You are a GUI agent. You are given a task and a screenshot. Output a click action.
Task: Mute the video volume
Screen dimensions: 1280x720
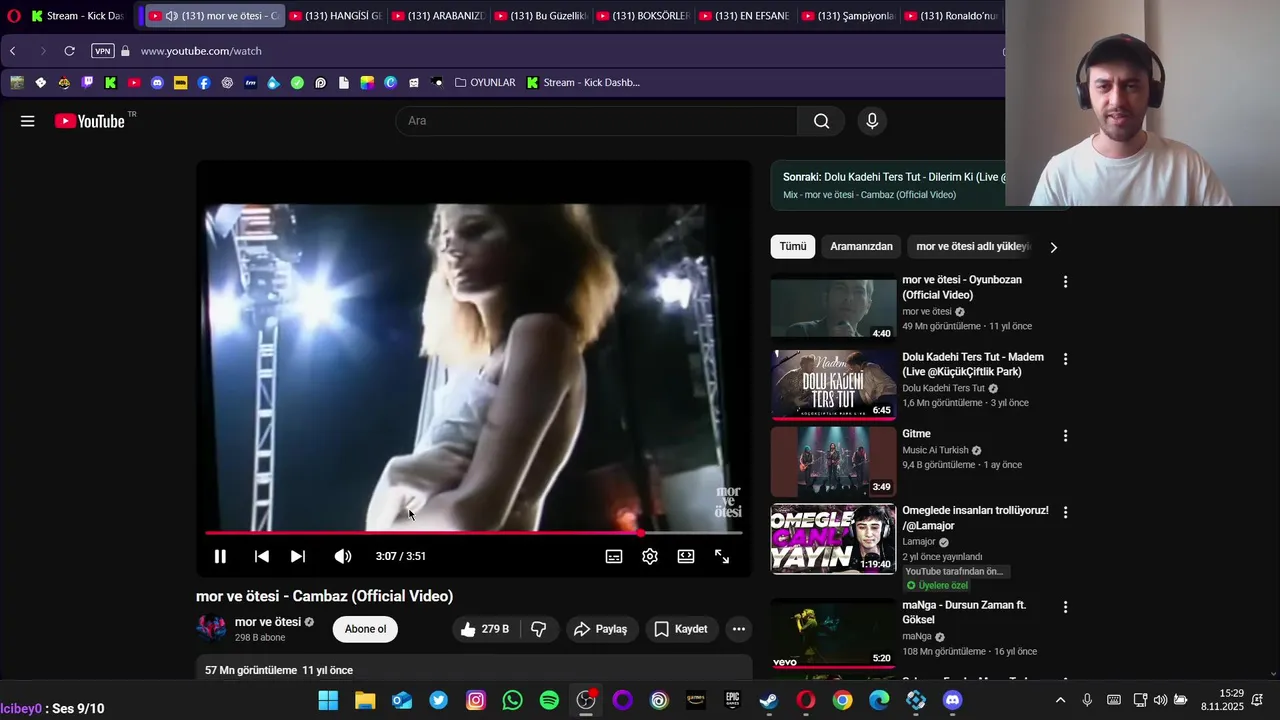pos(343,557)
